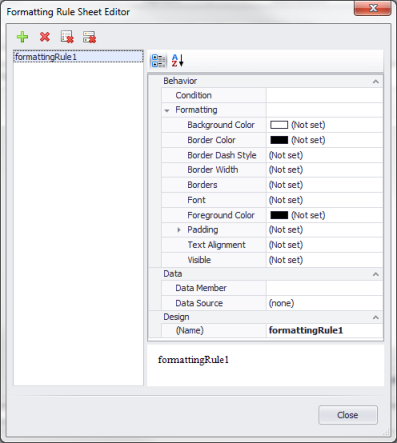Select the Data Source property label
397x443 pixels.
[199, 303]
